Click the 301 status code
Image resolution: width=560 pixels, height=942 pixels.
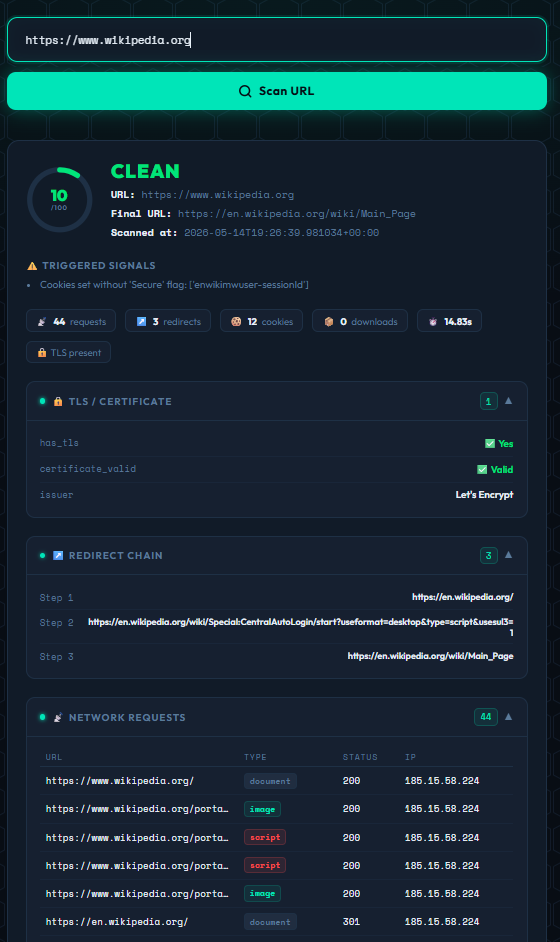click(351, 922)
